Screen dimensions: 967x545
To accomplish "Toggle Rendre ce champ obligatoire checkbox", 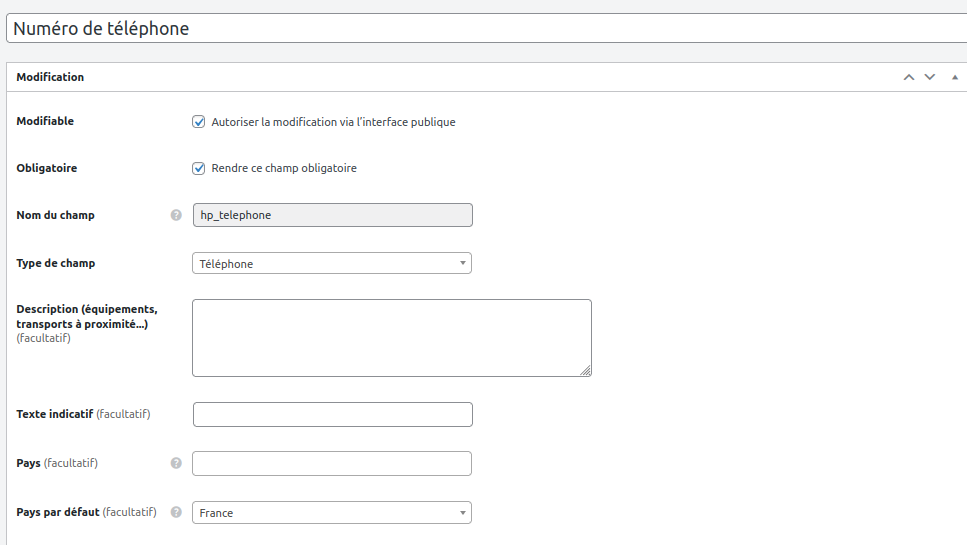I will tap(199, 168).
